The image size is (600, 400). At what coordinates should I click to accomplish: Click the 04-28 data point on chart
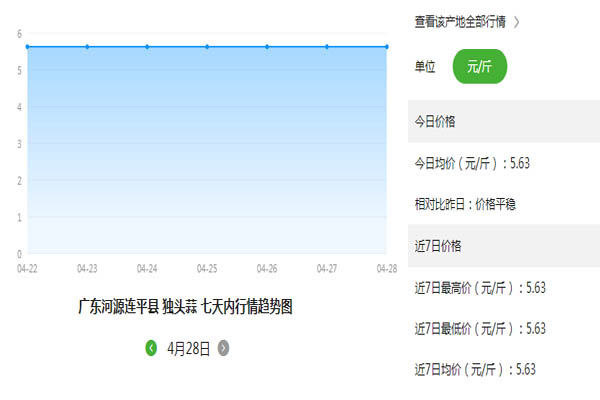[x=386, y=46]
